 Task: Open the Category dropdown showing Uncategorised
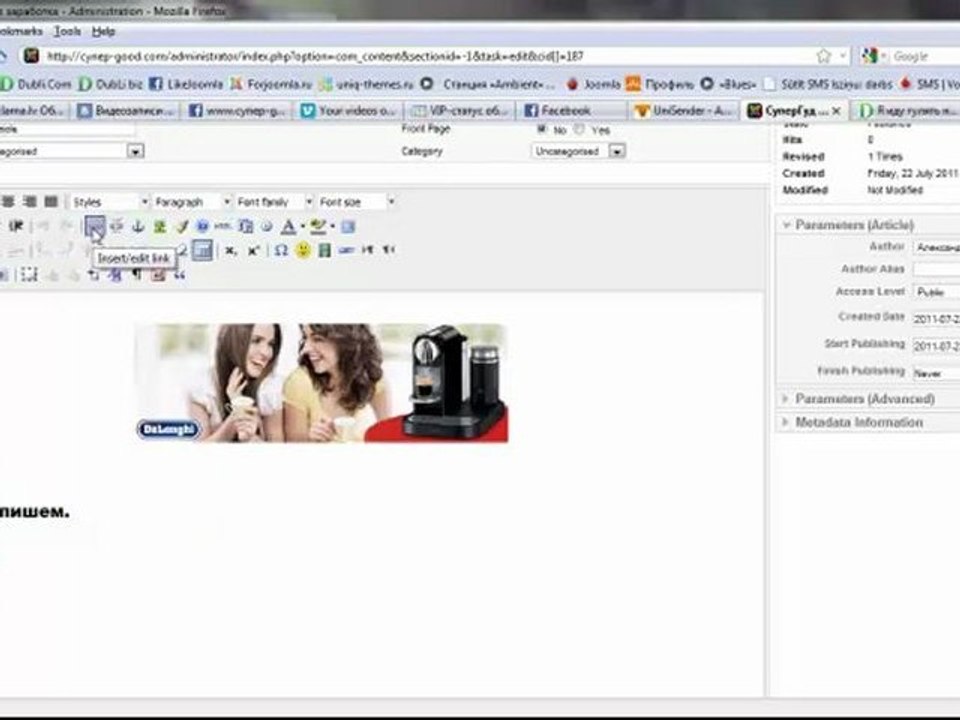[x=578, y=151]
